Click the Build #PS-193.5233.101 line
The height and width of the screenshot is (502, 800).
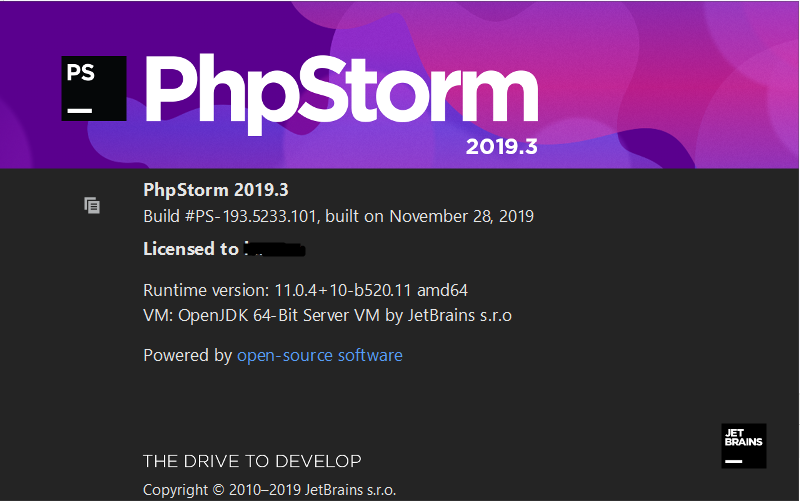point(338,216)
